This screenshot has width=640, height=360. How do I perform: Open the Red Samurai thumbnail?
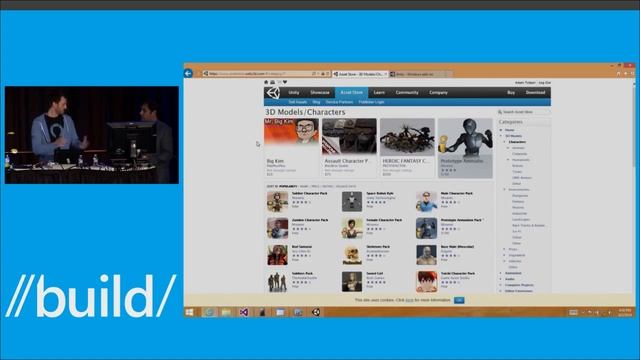[x=278, y=255]
